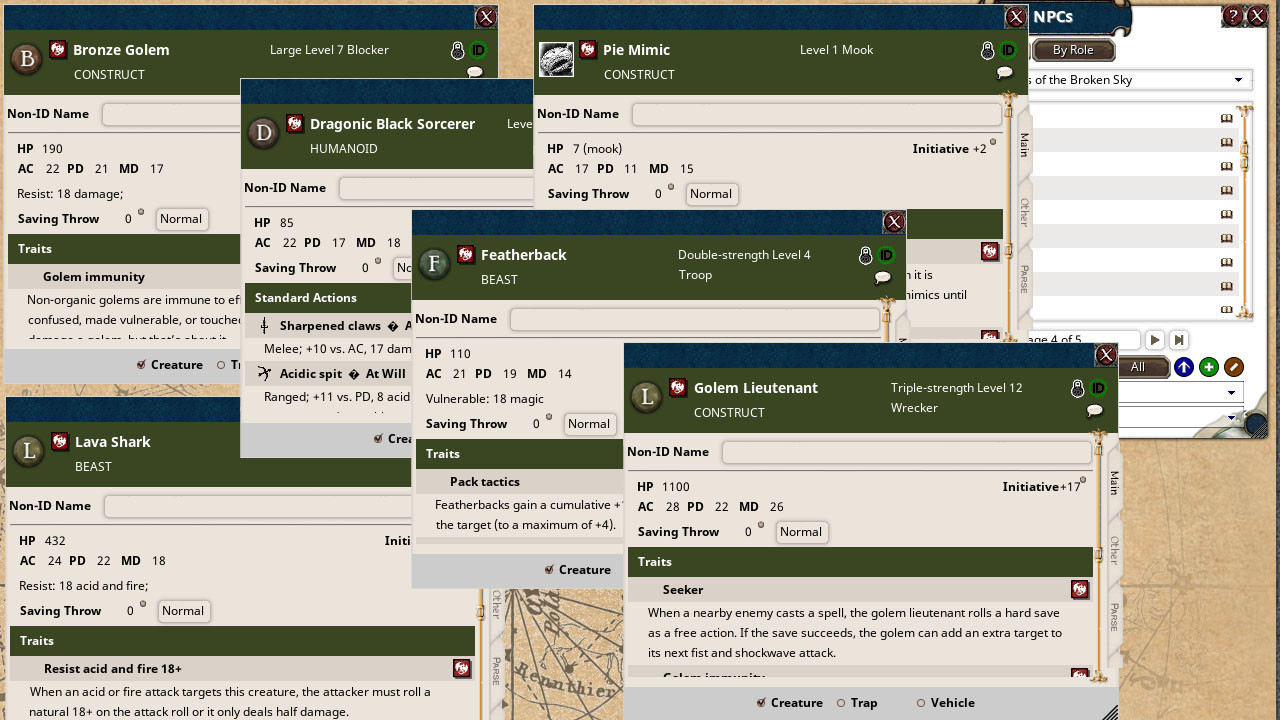
Task: Open the 'of the Broken Sky' module dropdown
Action: (x=1240, y=79)
